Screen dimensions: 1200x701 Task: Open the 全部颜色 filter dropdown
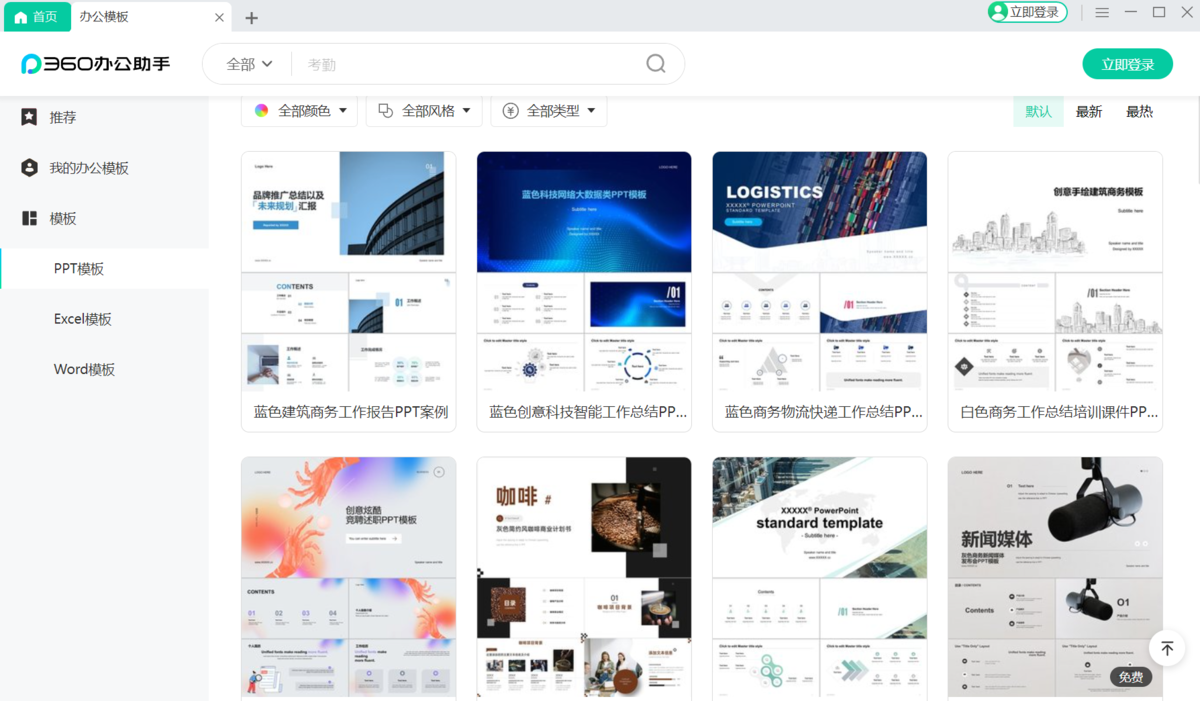click(x=299, y=111)
